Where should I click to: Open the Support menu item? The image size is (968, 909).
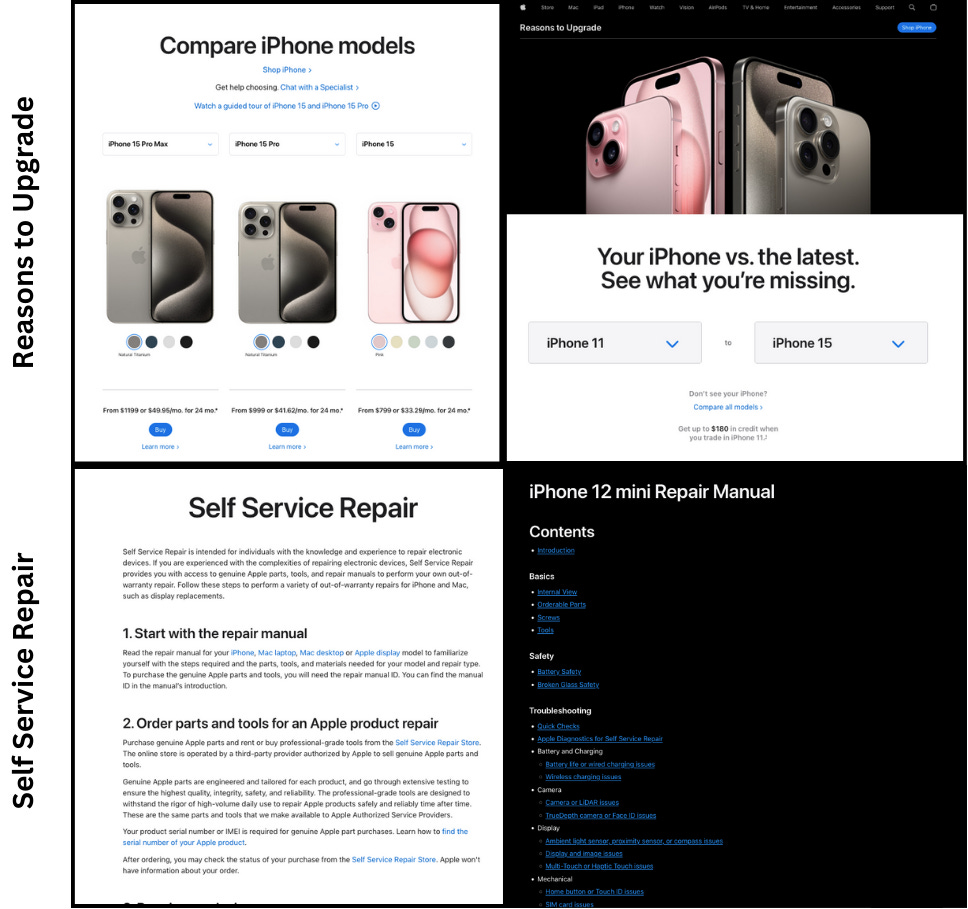click(x=885, y=7)
